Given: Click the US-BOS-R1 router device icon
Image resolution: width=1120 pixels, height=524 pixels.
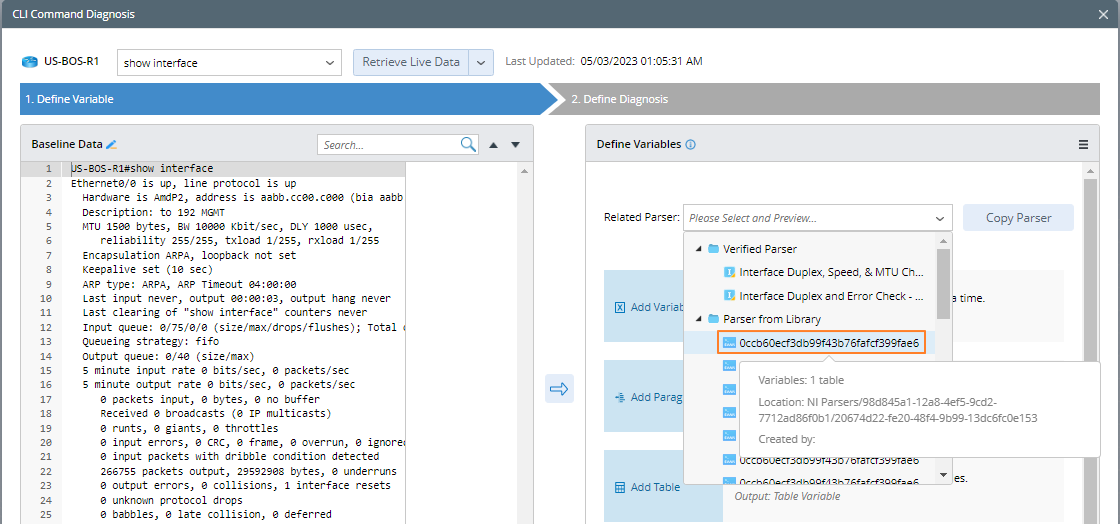Looking at the screenshot, I should pyautogui.click(x=29, y=61).
